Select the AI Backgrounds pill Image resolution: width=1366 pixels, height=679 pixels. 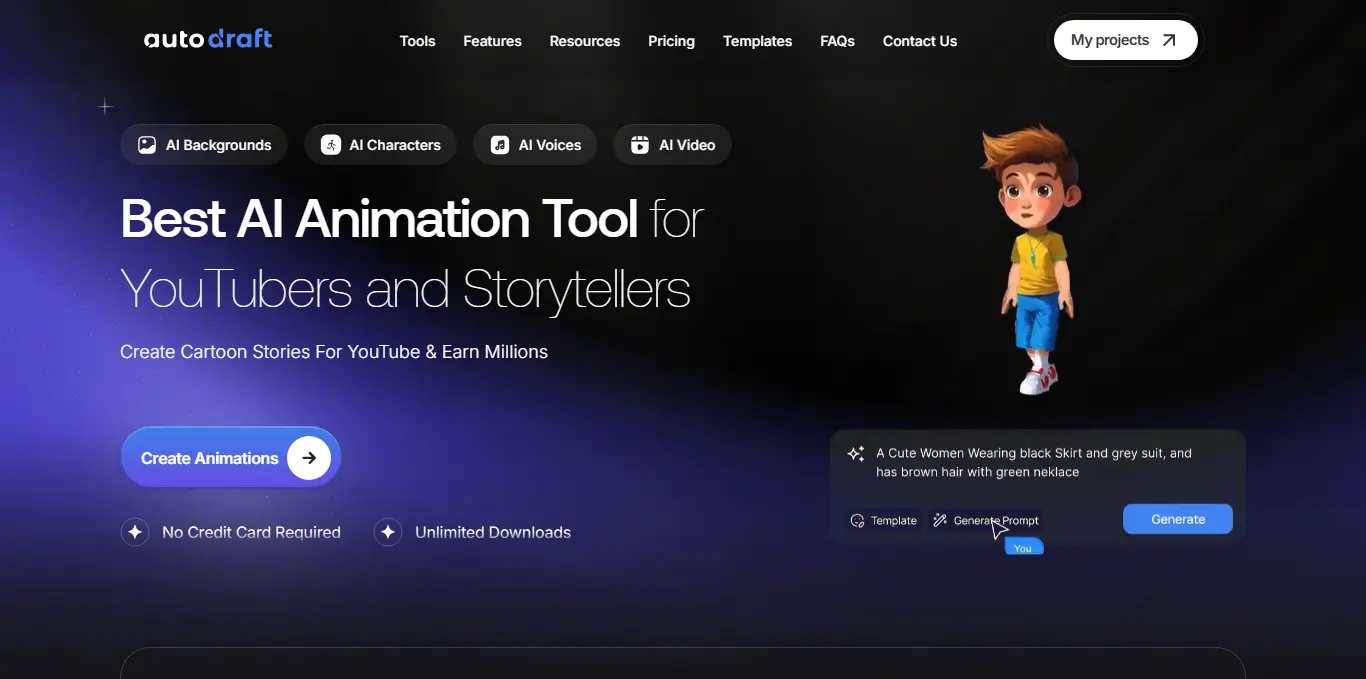[204, 145]
